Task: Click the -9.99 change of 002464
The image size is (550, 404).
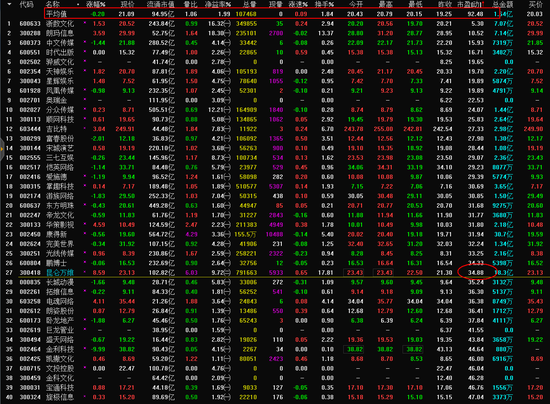Action: (98, 349)
